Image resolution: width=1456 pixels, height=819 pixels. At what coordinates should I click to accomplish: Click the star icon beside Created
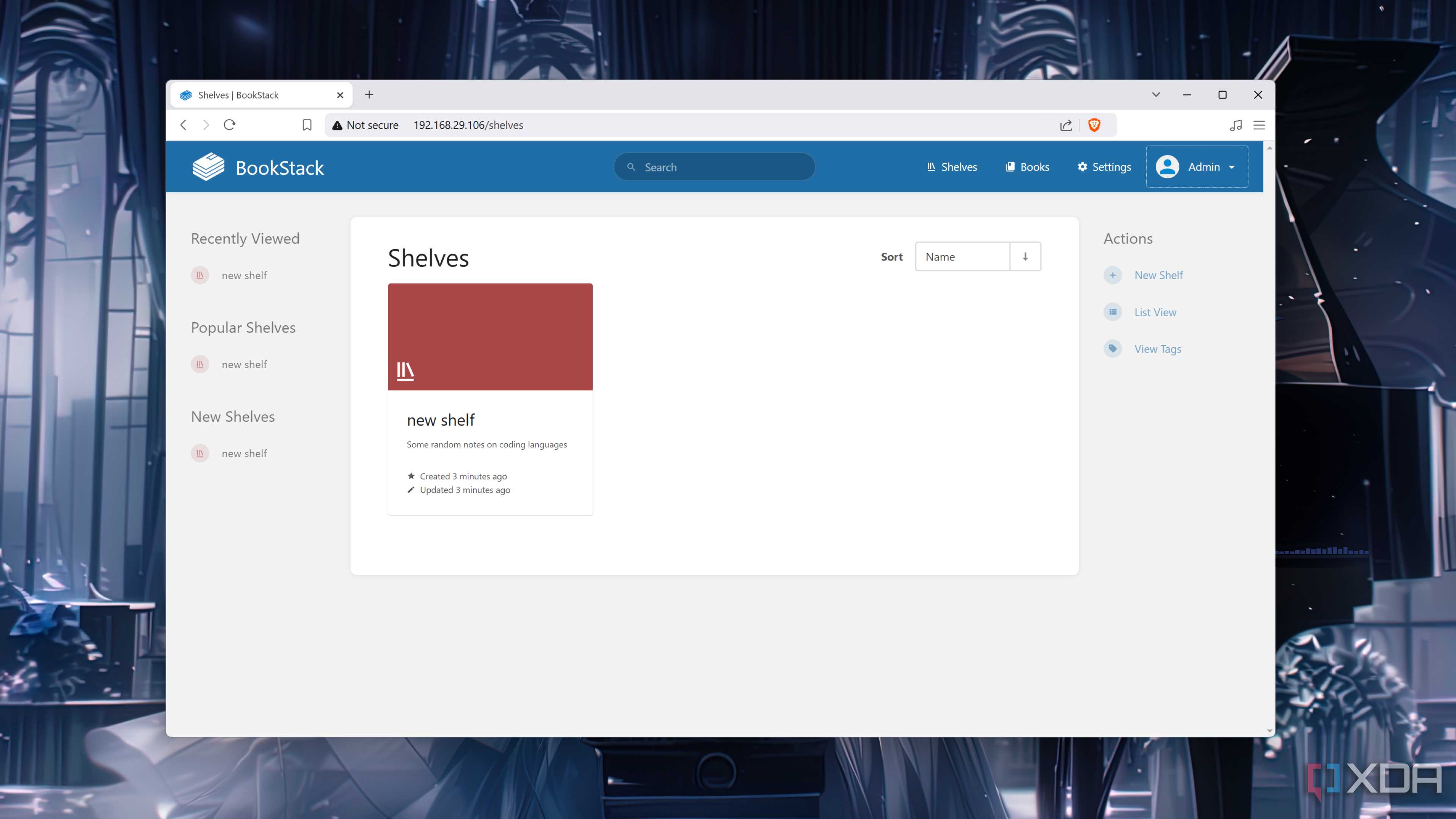coord(411,476)
